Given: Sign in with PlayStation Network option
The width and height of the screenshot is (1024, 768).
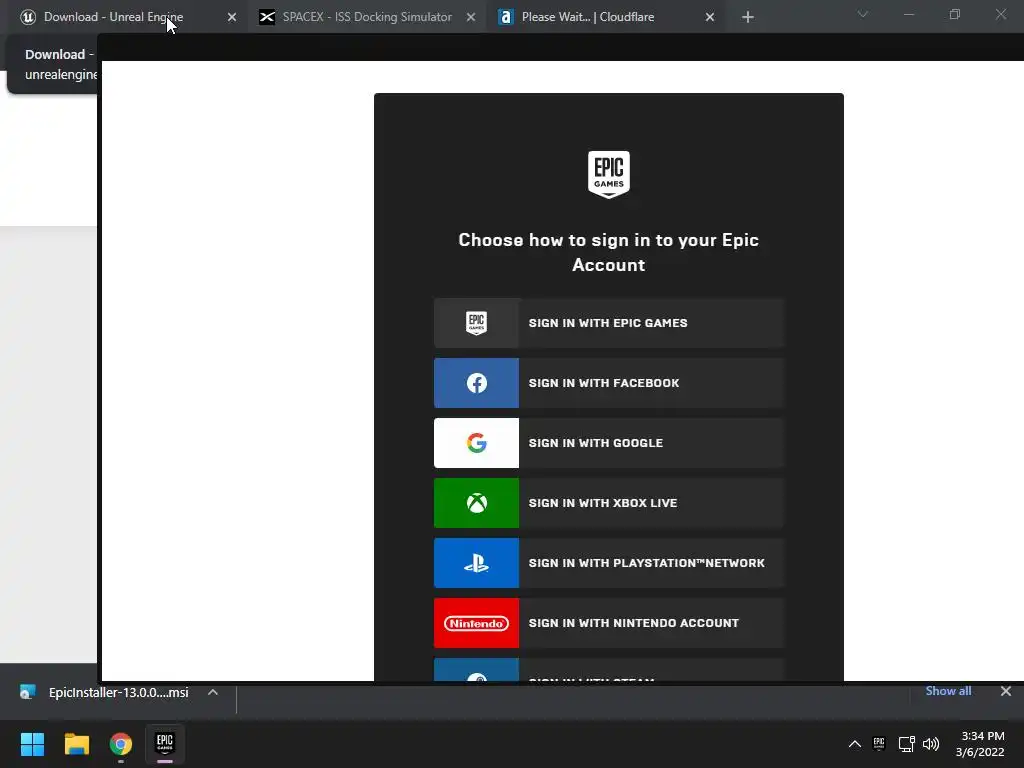Looking at the screenshot, I should pyautogui.click(x=609, y=563).
